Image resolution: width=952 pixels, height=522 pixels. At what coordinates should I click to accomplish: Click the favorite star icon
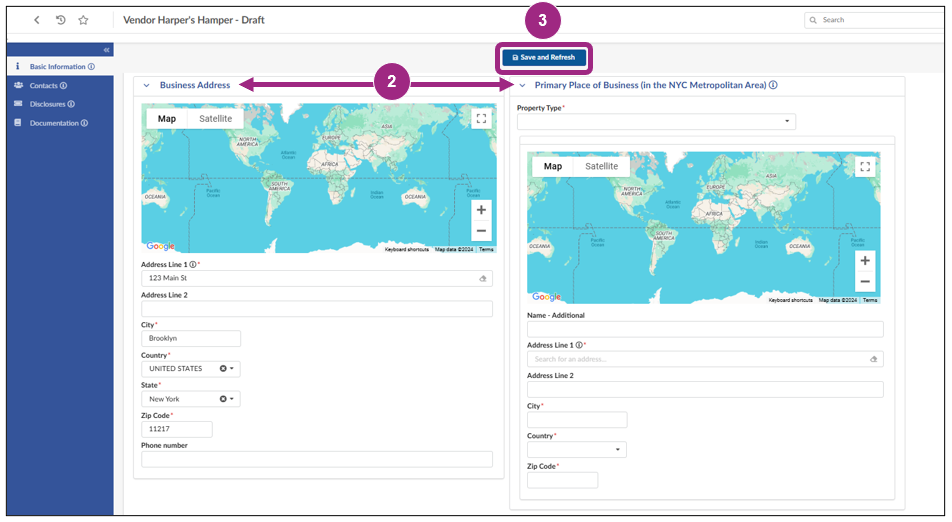tap(84, 20)
